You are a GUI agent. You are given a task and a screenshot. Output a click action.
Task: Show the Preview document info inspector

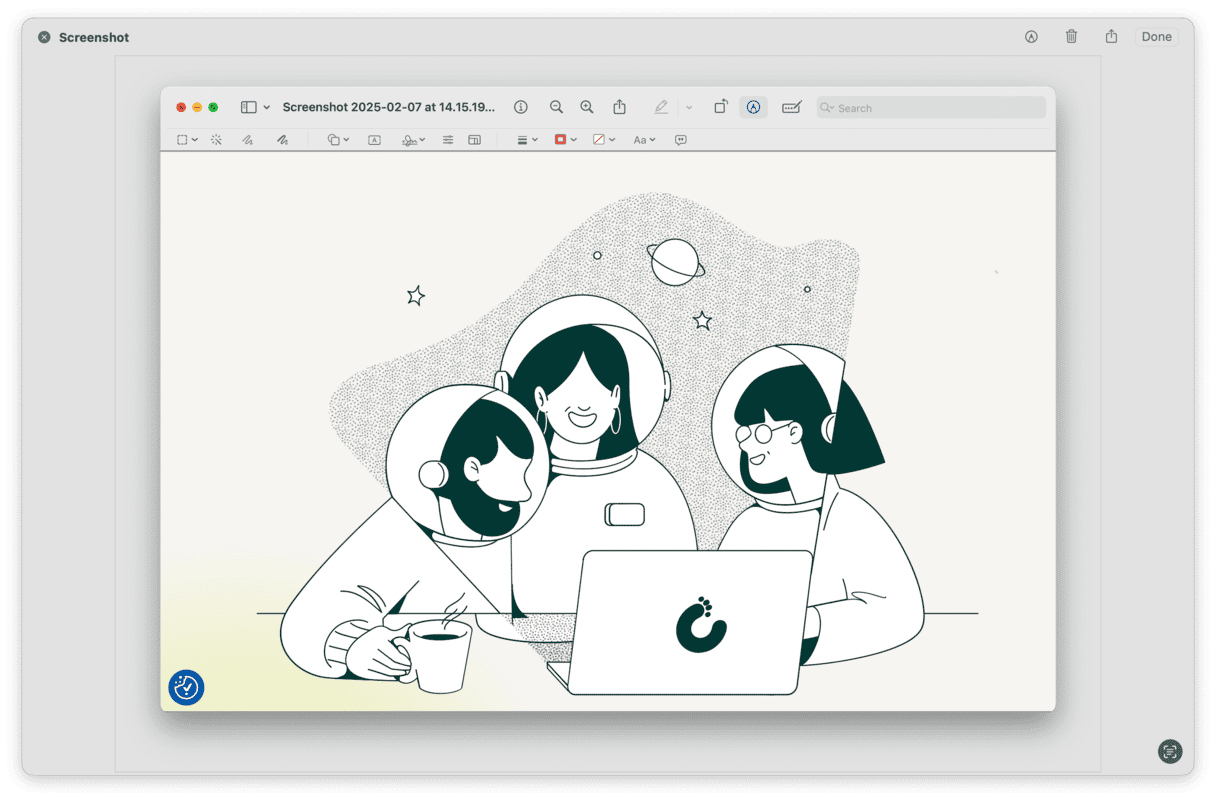[x=521, y=107]
